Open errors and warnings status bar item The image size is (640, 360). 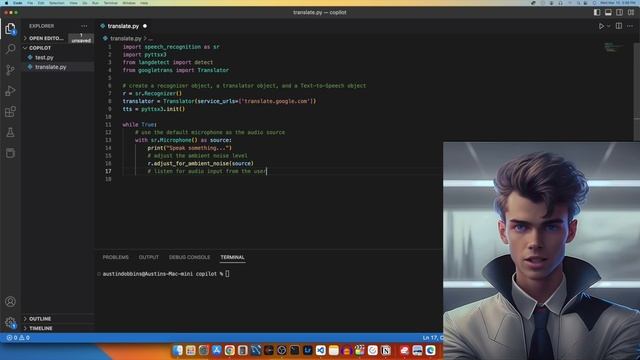18,338
